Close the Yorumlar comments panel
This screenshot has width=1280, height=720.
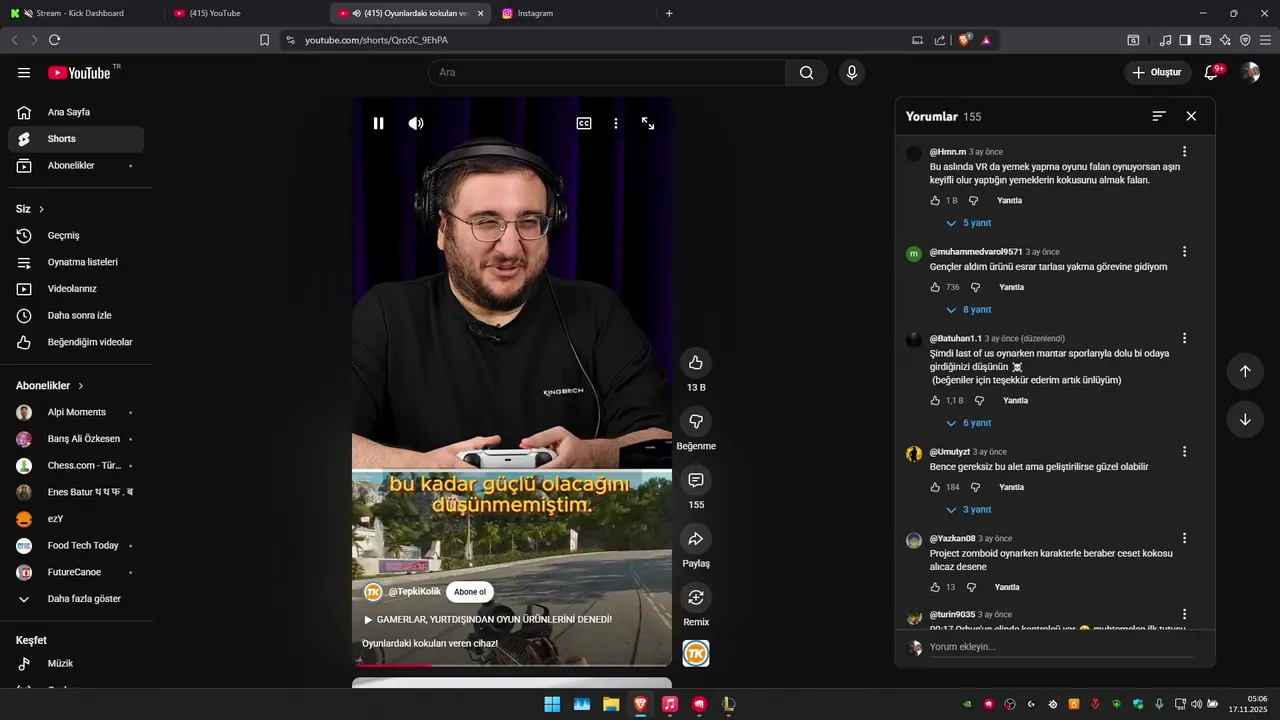click(x=1191, y=116)
